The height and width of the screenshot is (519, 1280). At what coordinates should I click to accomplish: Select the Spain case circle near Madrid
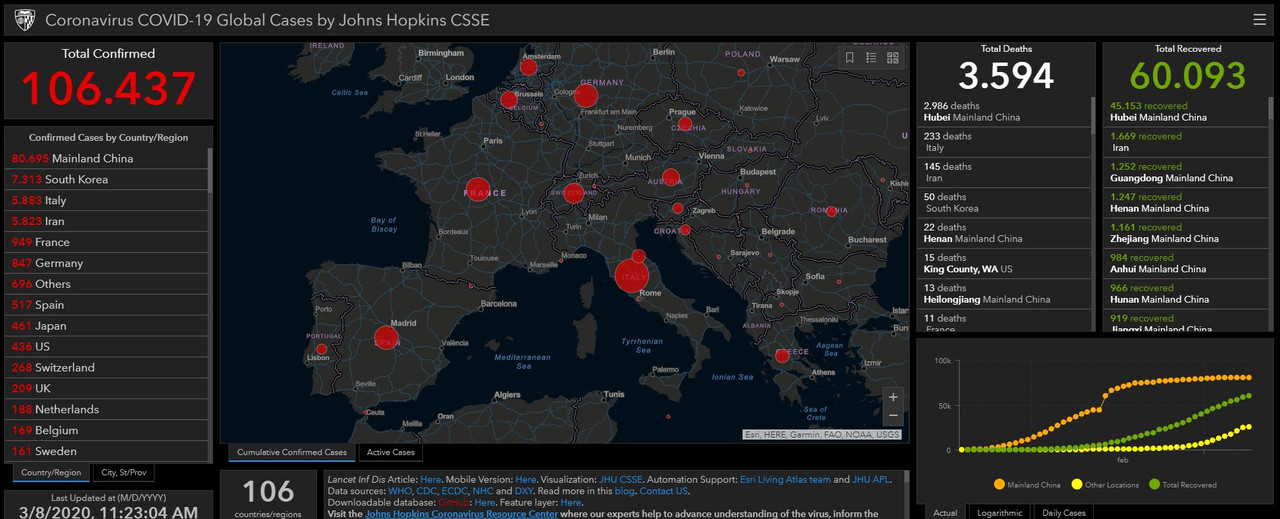click(x=386, y=338)
